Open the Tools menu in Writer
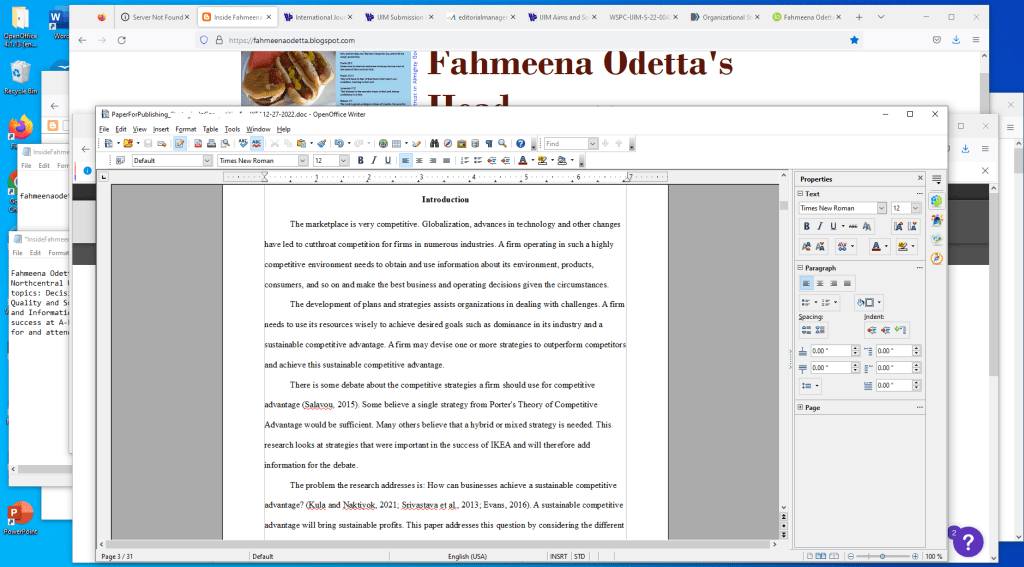 (x=232, y=129)
